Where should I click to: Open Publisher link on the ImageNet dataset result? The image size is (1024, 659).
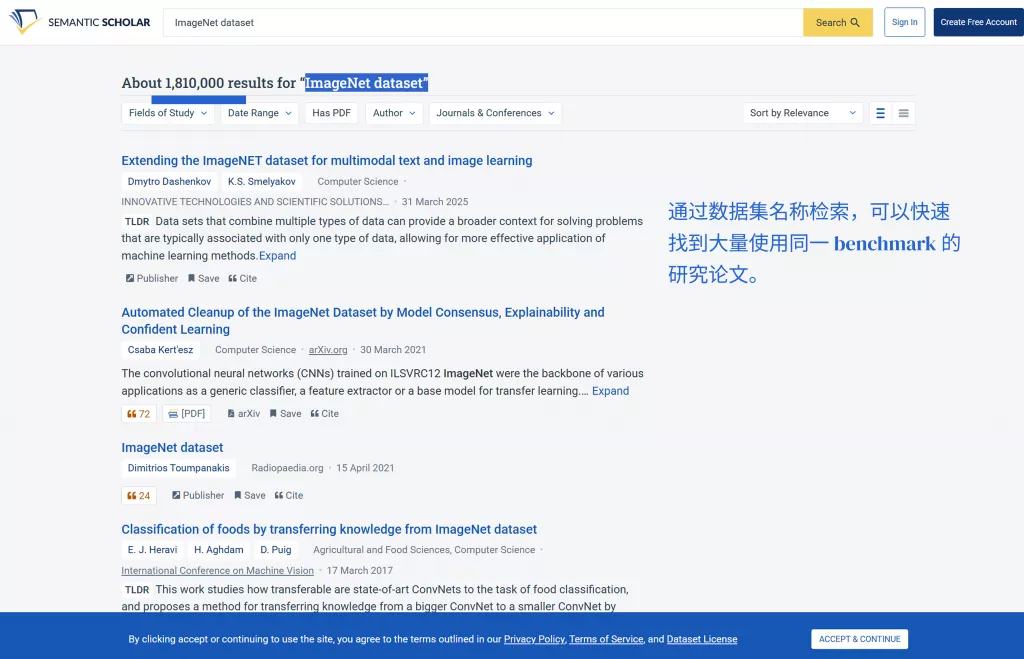pos(197,495)
